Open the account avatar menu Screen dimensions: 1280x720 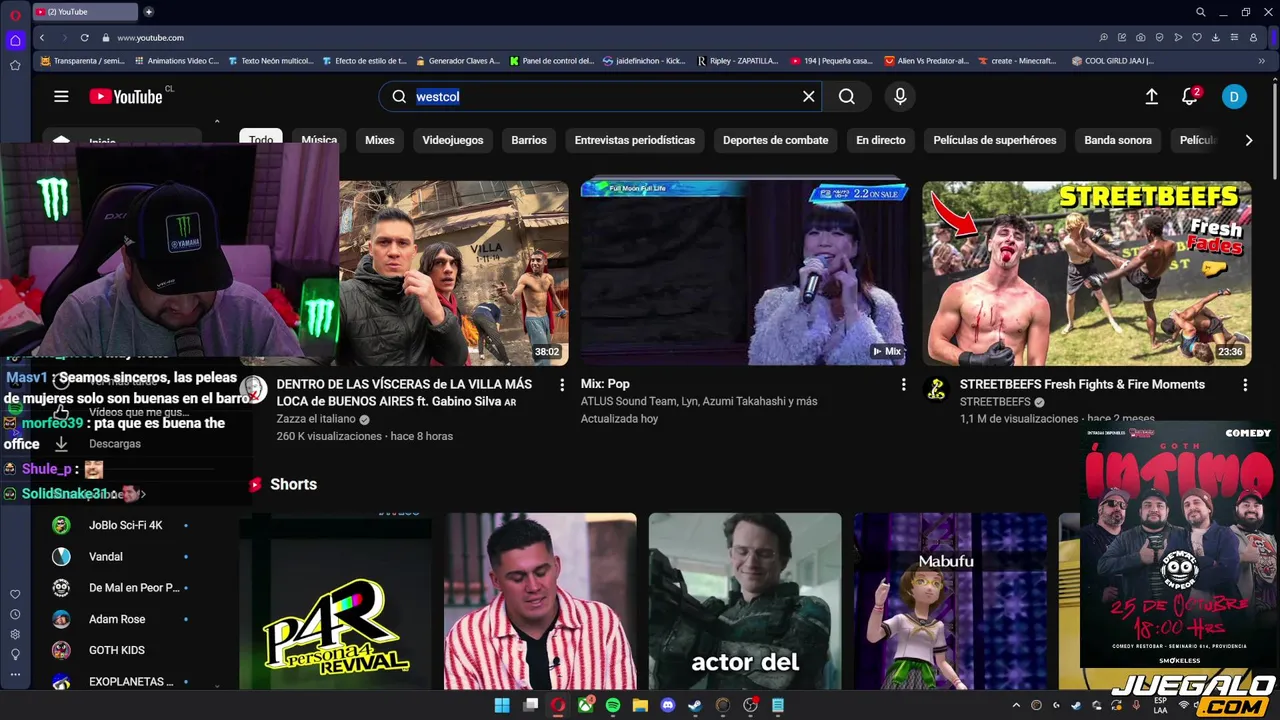[x=1234, y=97]
